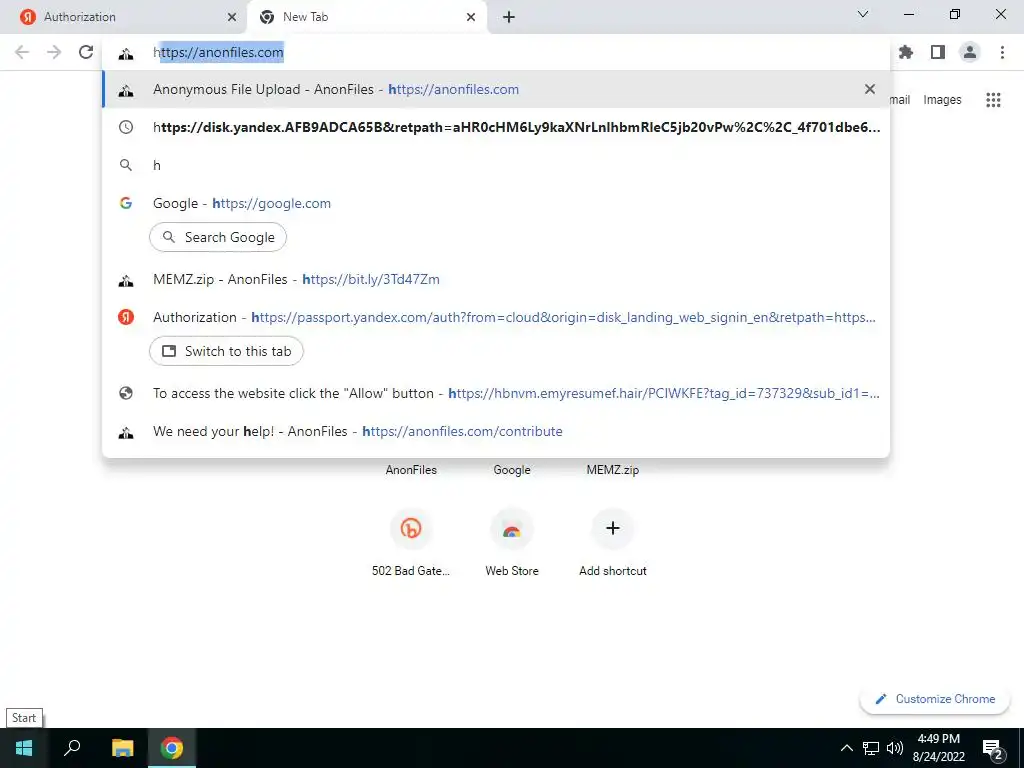Open the AnonFiles shortcut label
The height and width of the screenshot is (768, 1024).
(x=411, y=470)
